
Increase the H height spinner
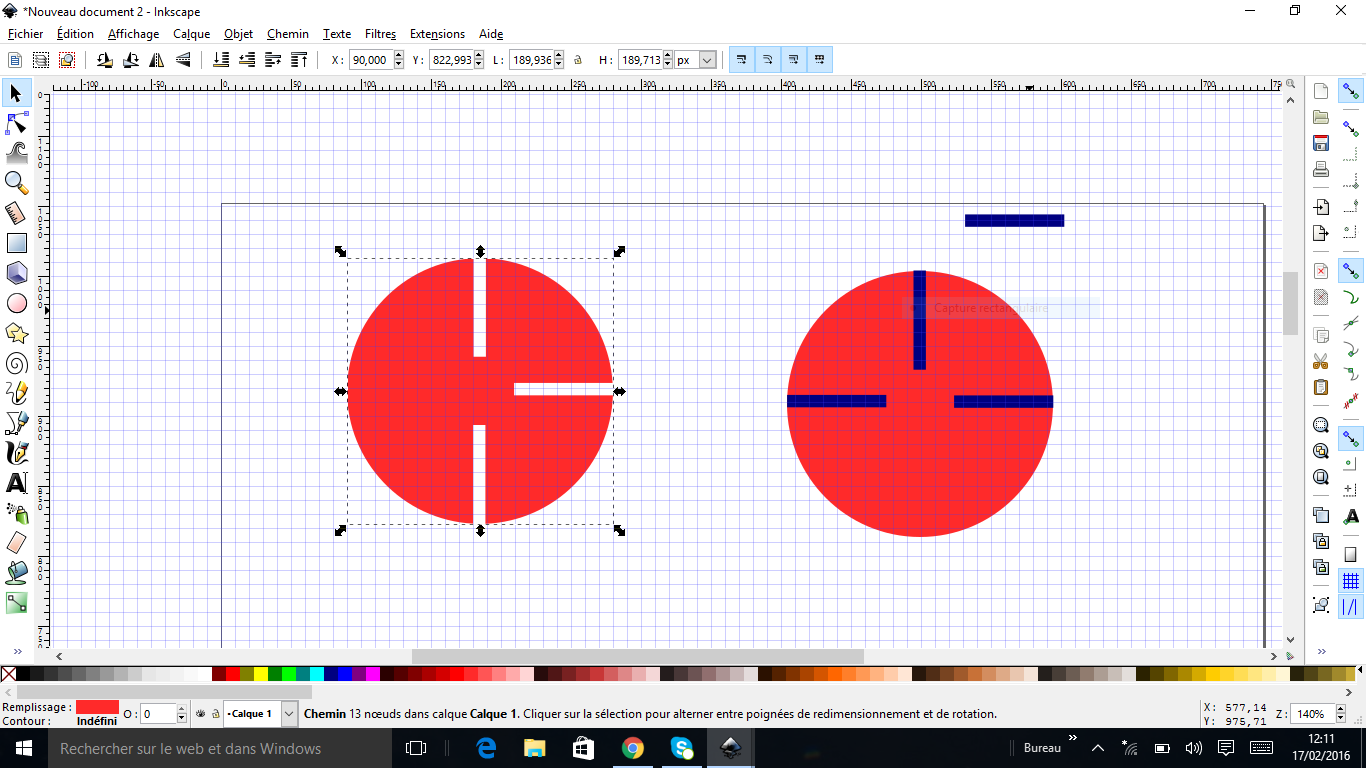point(668,56)
